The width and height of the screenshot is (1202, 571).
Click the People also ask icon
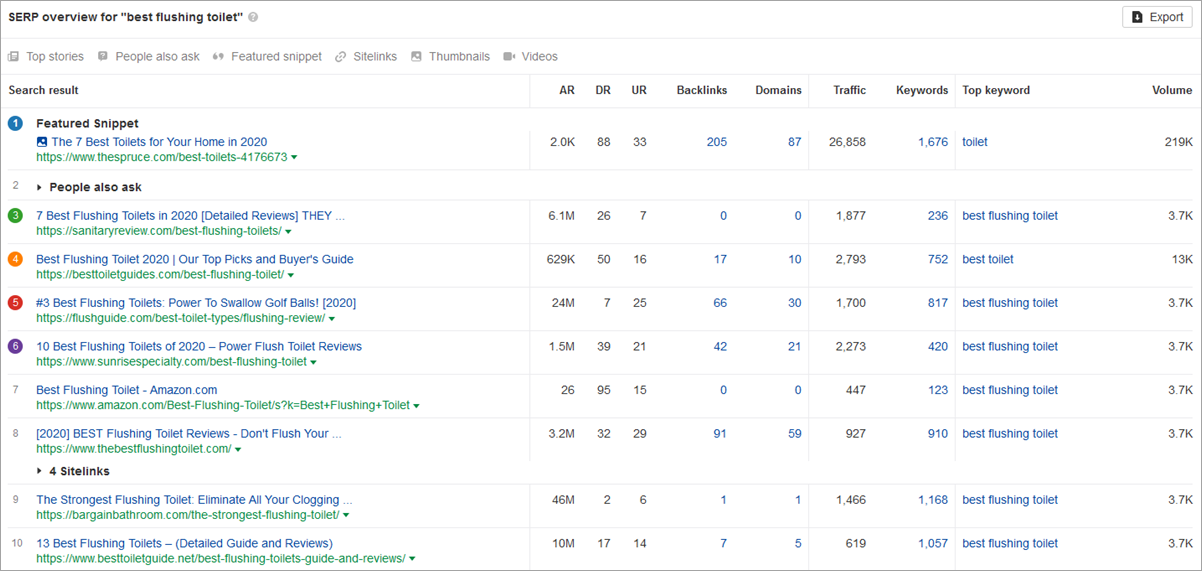tap(103, 57)
